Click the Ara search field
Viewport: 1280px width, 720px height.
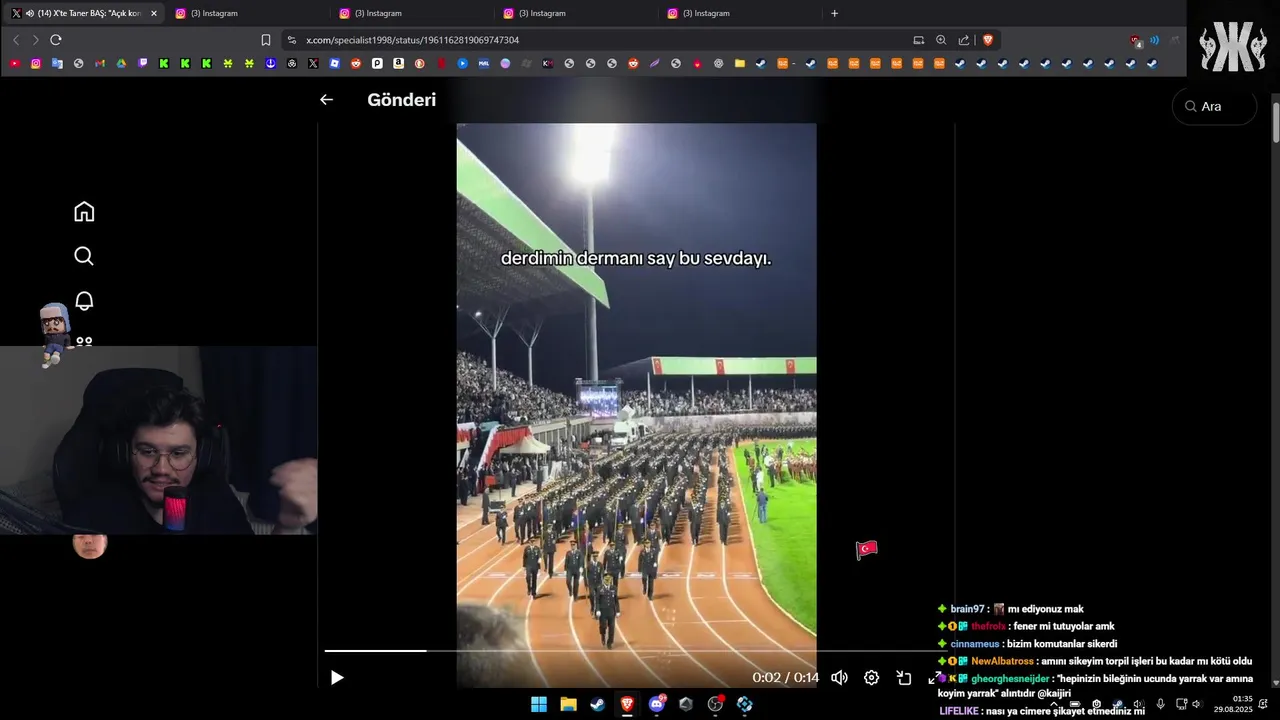tap(1214, 106)
